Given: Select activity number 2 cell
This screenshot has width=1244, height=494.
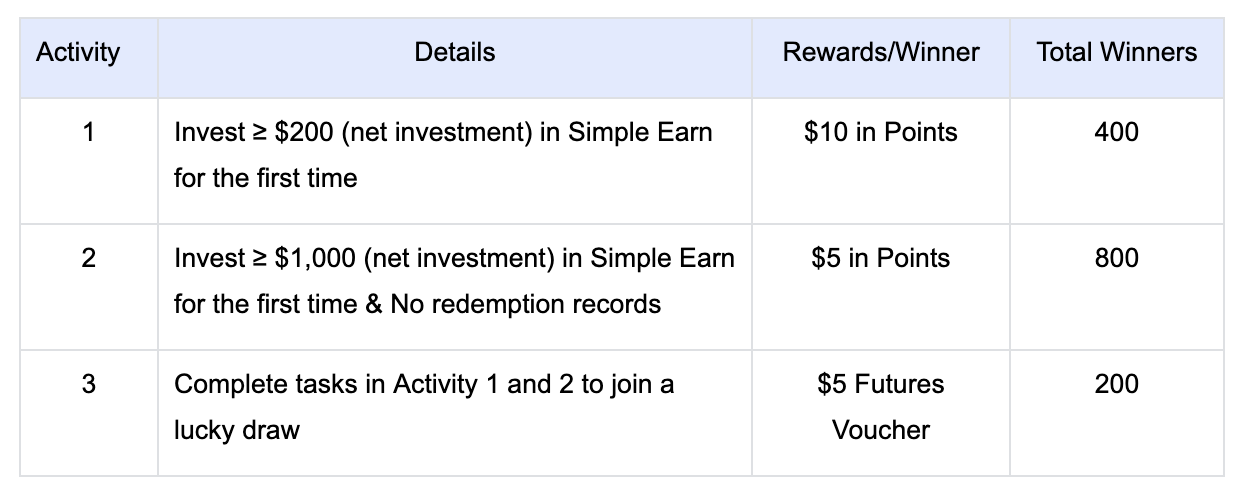Looking at the screenshot, I should [x=89, y=258].
